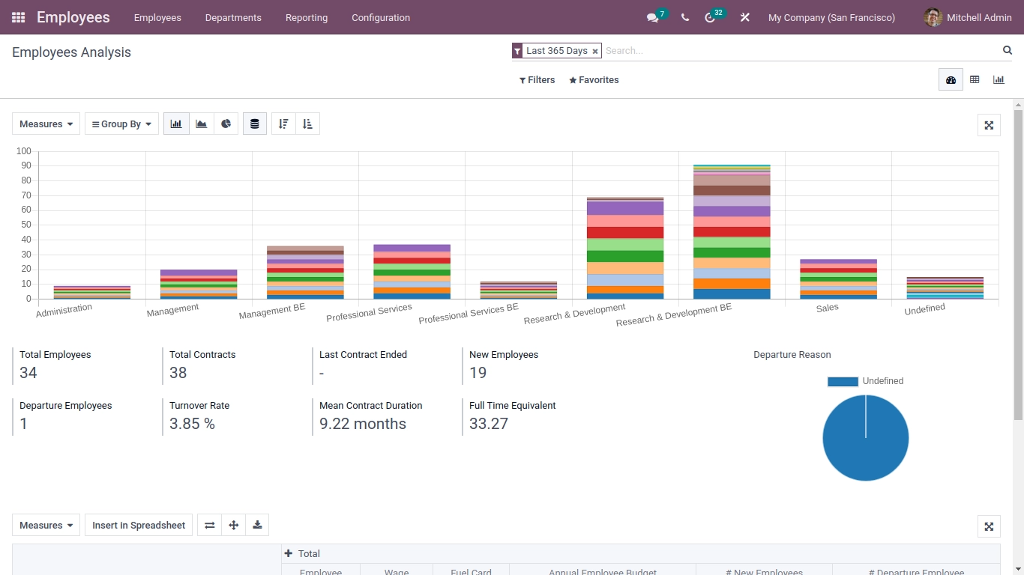Open the Employees menu
The height and width of the screenshot is (575, 1024).
tap(157, 18)
